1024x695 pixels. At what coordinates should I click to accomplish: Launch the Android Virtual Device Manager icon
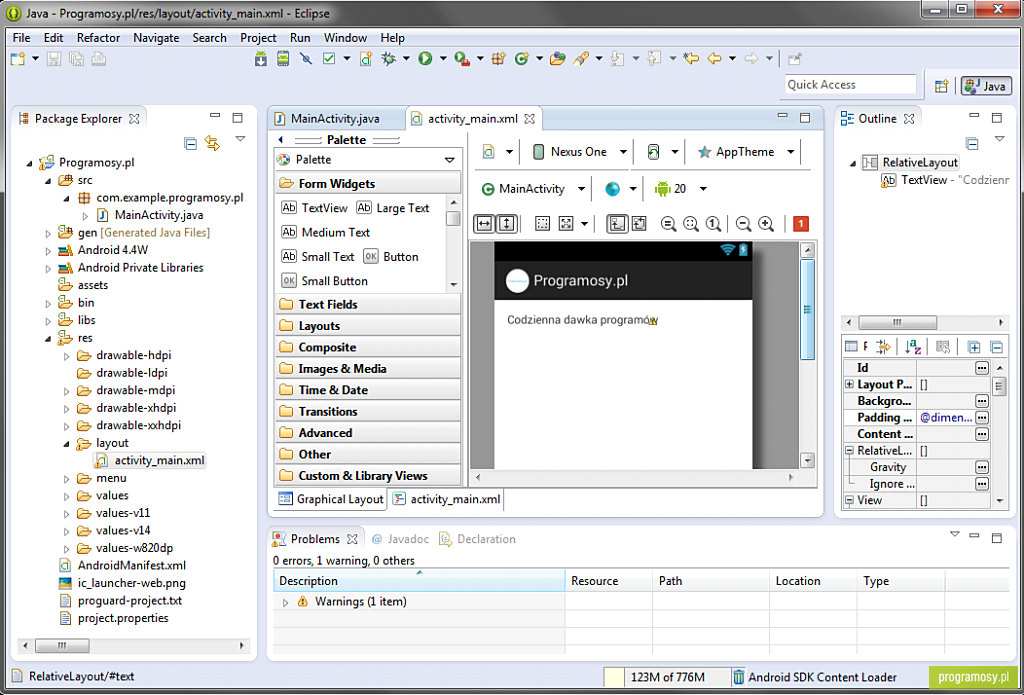283,59
